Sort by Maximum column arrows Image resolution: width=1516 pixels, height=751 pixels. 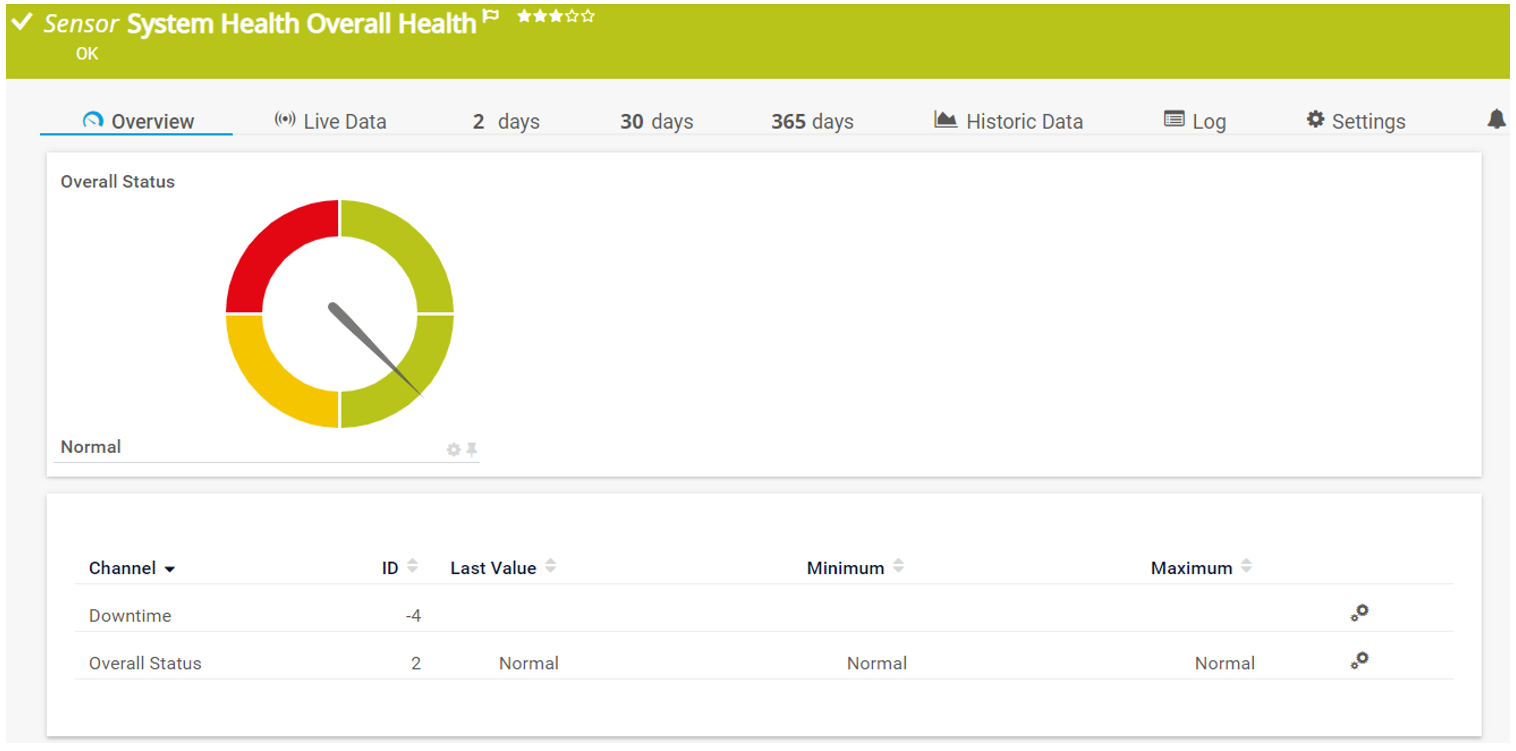pos(1246,567)
